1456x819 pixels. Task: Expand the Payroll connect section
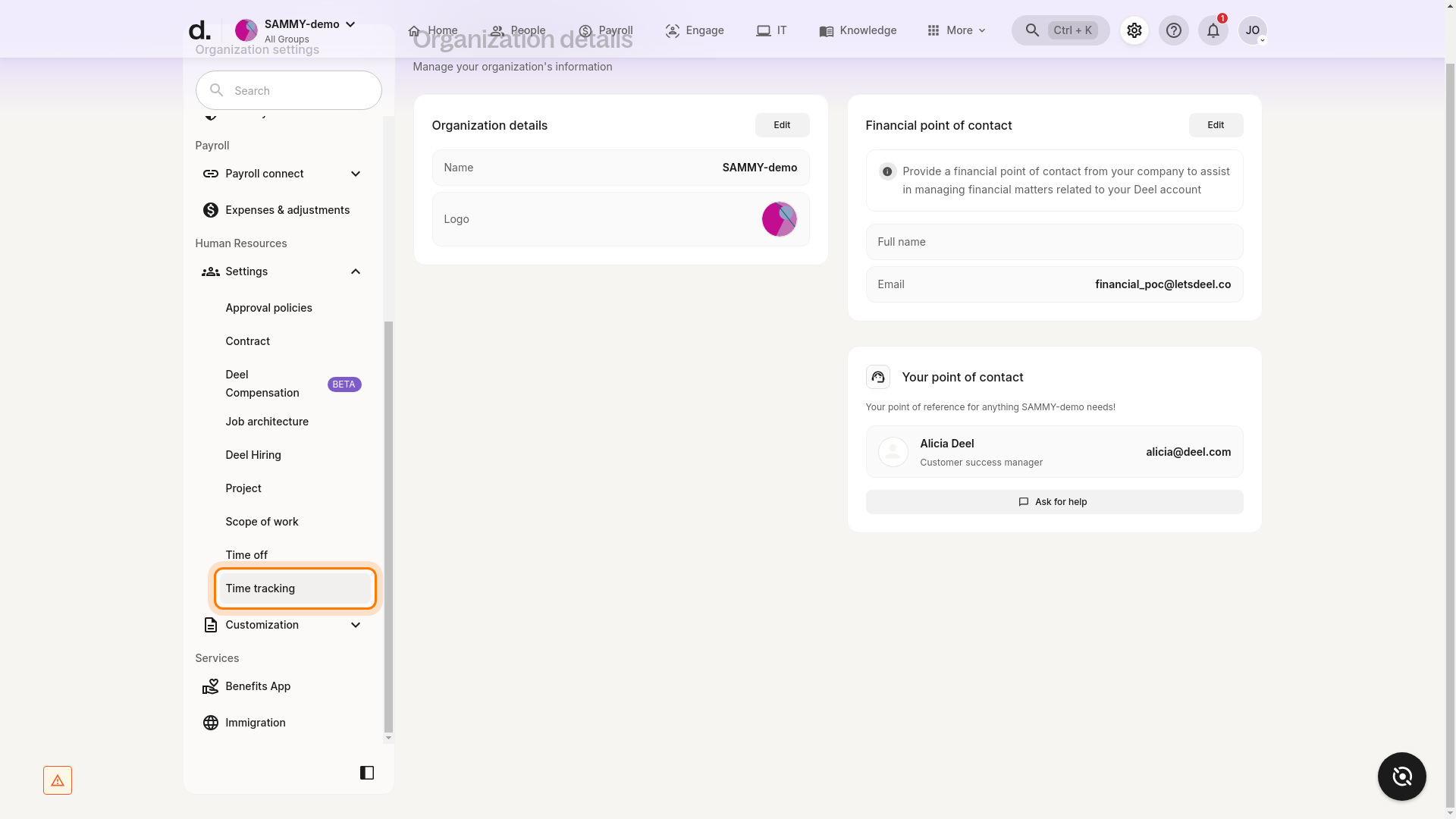[355, 174]
